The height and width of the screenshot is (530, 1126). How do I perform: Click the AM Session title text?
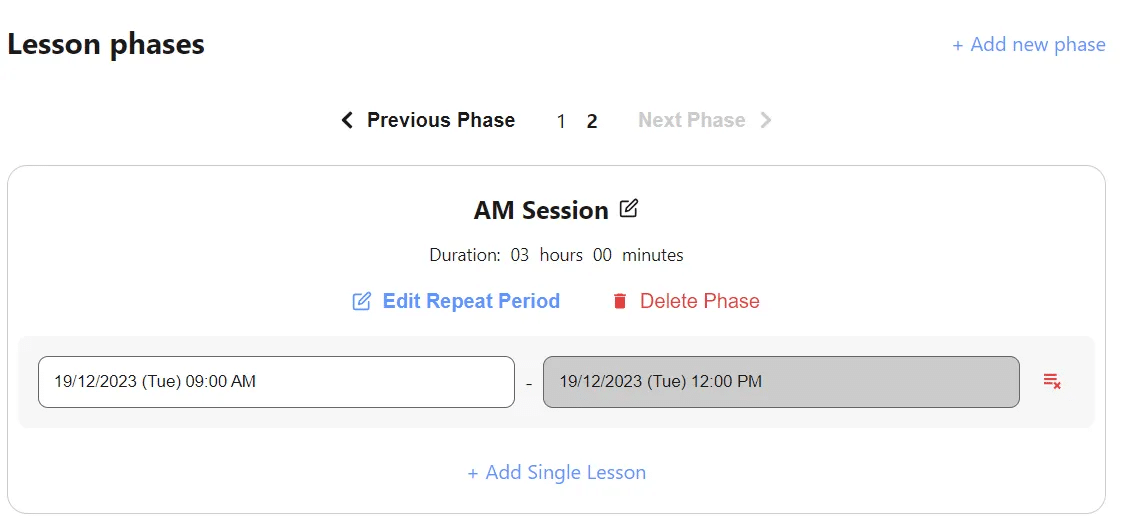[x=541, y=210]
